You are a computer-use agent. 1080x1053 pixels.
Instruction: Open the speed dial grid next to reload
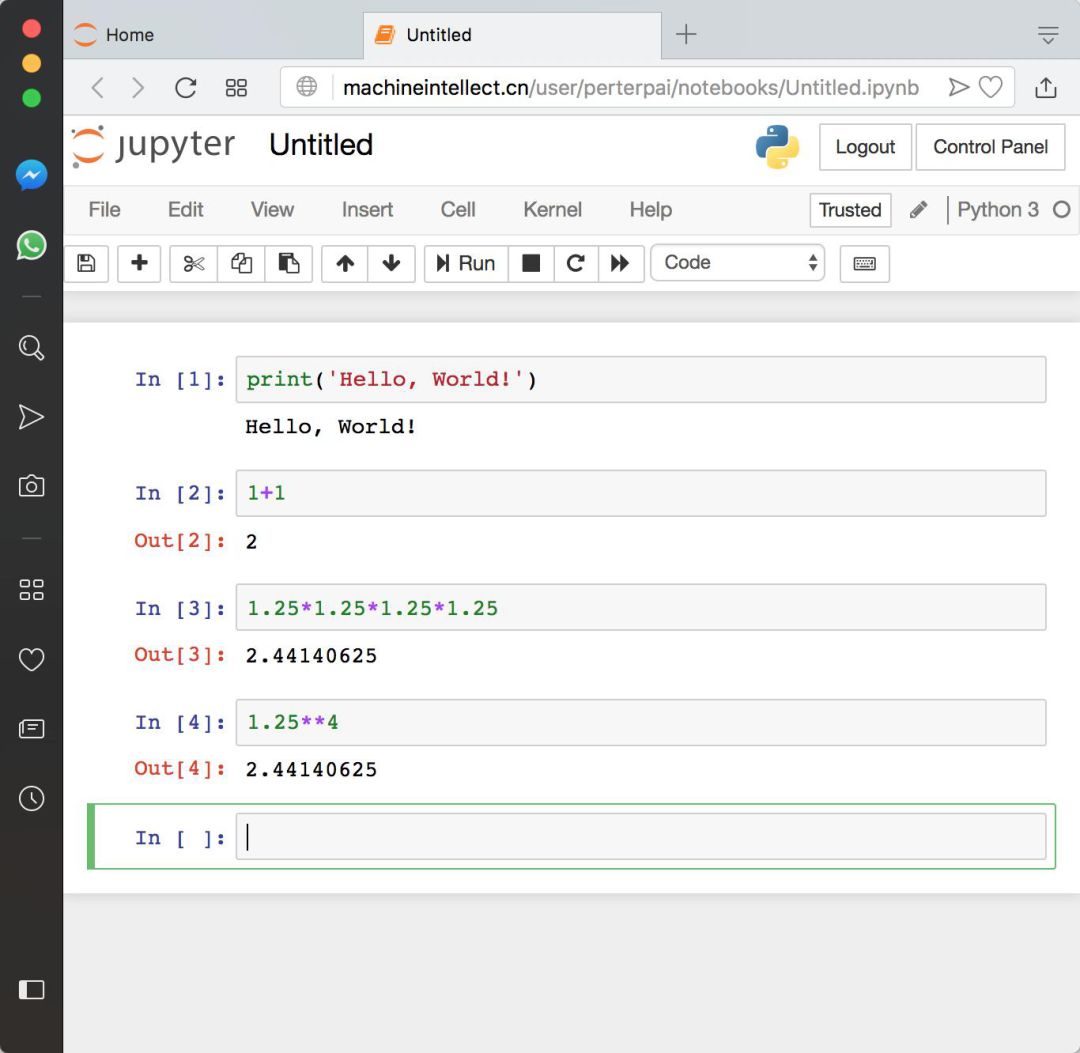pos(236,87)
